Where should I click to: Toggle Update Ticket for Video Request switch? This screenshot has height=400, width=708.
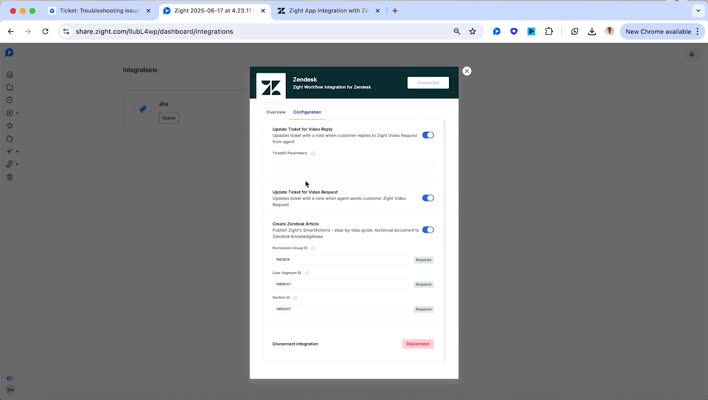(x=428, y=198)
